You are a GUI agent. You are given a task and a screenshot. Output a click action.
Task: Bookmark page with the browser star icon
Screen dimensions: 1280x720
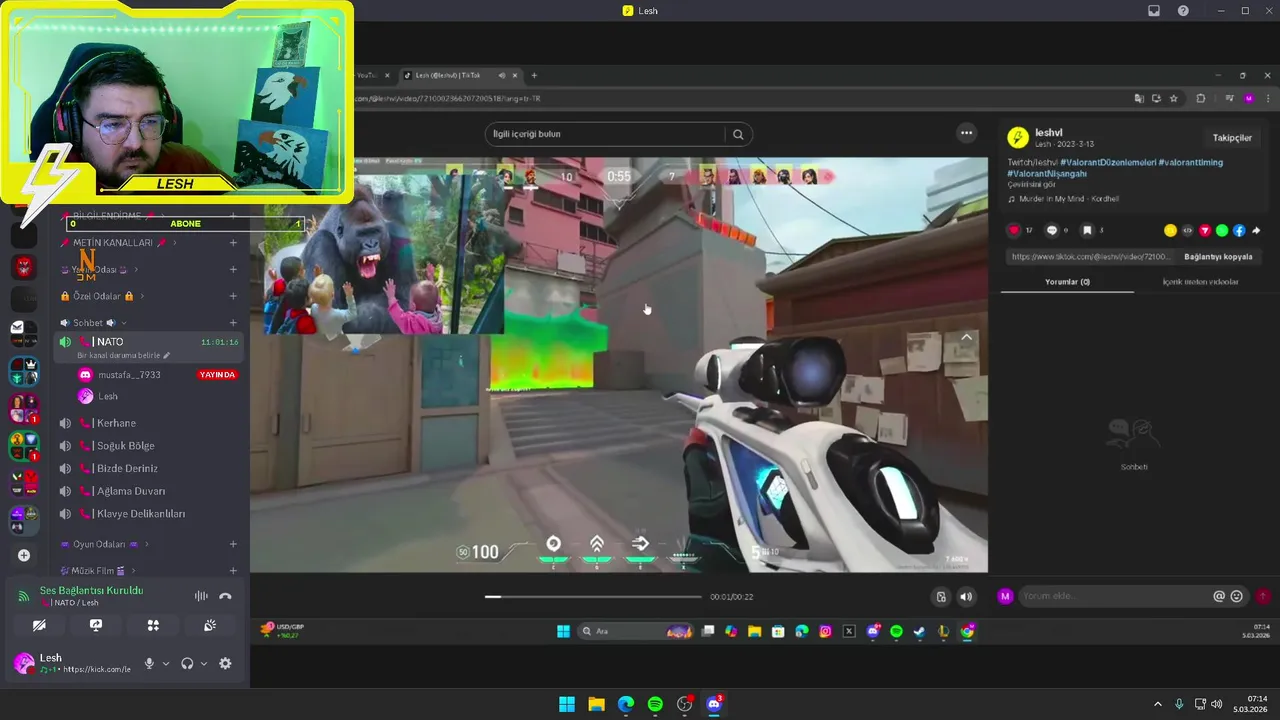pyautogui.click(x=1174, y=98)
